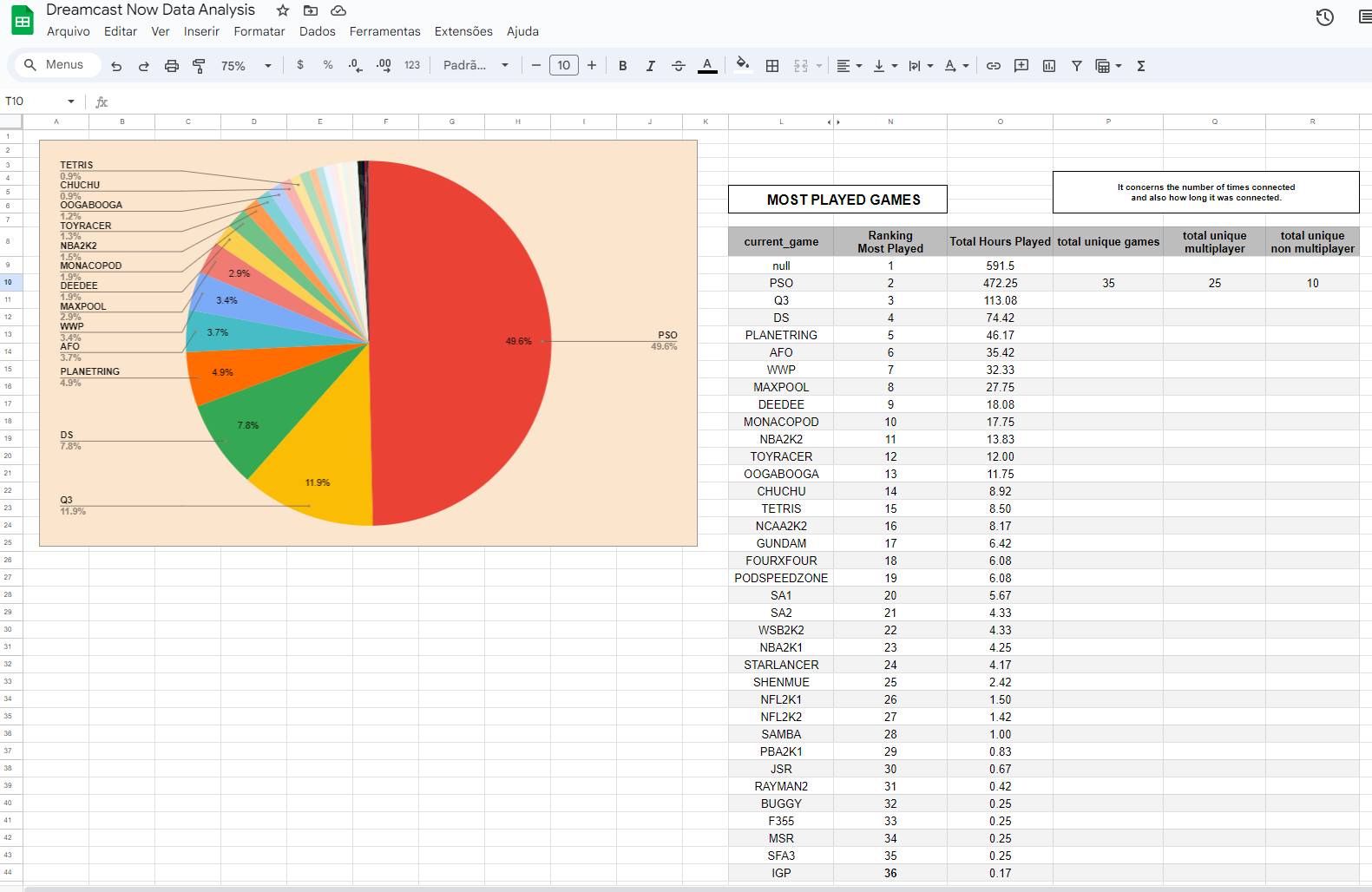Screen dimensions: 1372x892
Task: Open the text rotation dropdown
Action: [956, 66]
